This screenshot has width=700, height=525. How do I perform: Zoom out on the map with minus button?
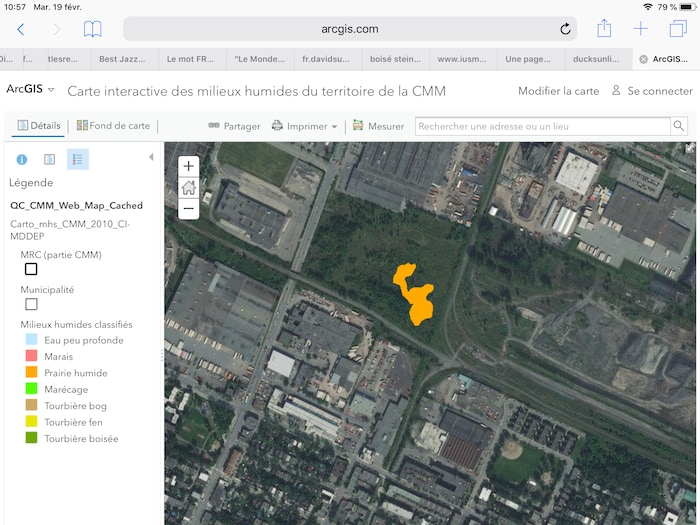[x=188, y=208]
